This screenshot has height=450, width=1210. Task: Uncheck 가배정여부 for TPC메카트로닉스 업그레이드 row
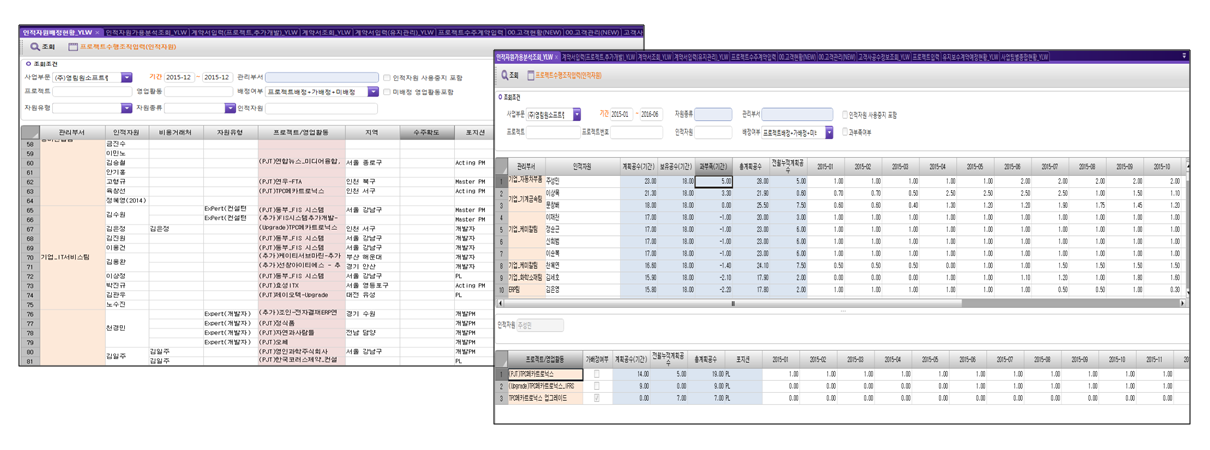click(597, 396)
